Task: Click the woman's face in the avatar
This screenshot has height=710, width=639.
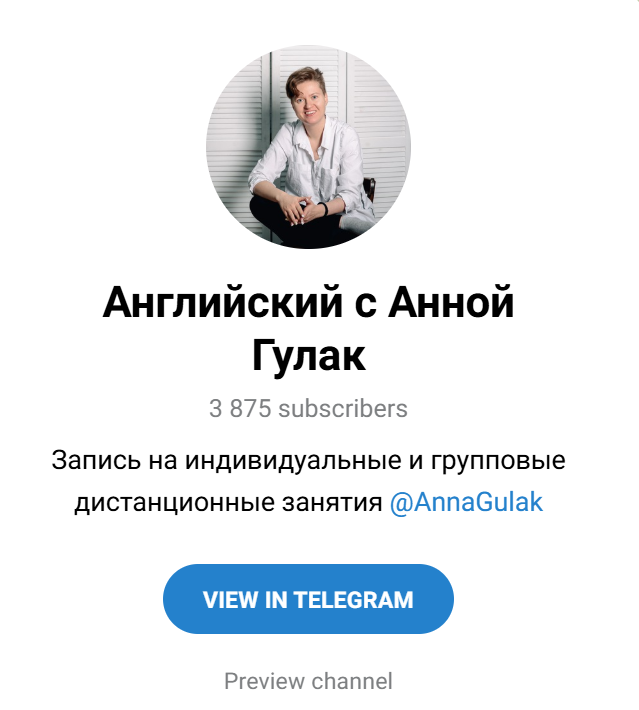Action: pyautogui.click(x=309, y=101)
